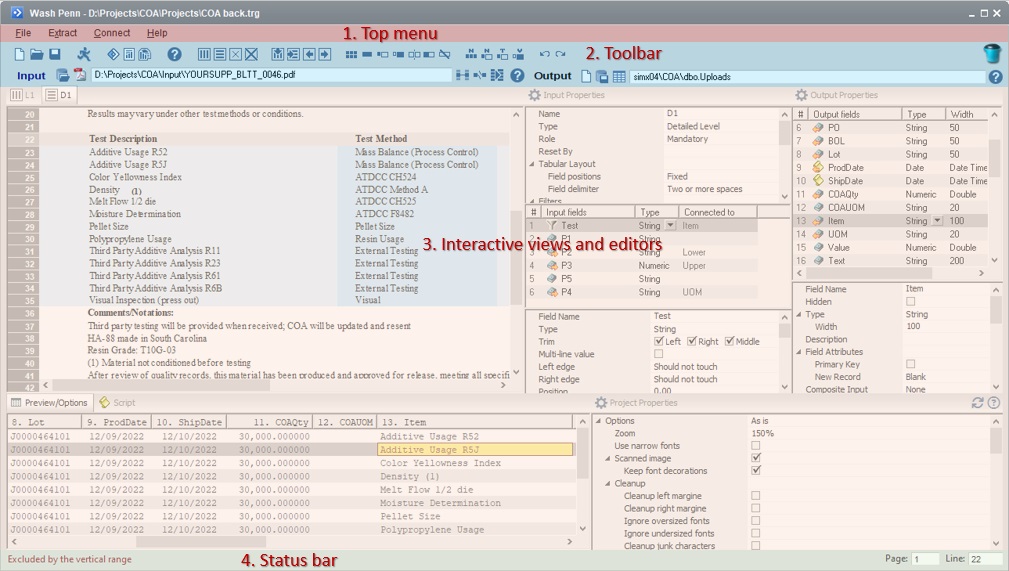Viewport: 1009px width, 571px height.
Task: Click the Undo arrow in toolbar
Action: [x=544, y=54]
